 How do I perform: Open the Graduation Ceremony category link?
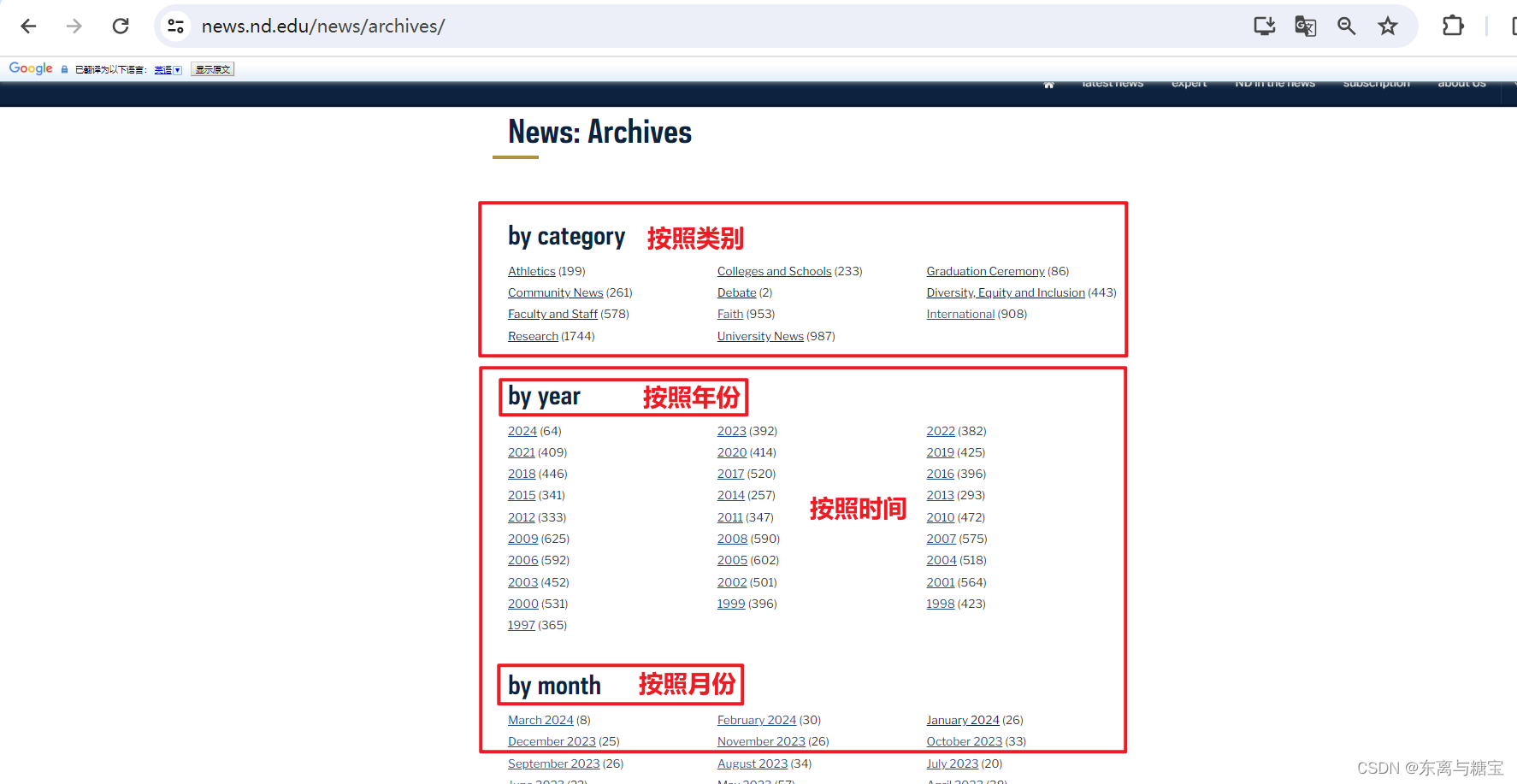click(x=986, y=271)
